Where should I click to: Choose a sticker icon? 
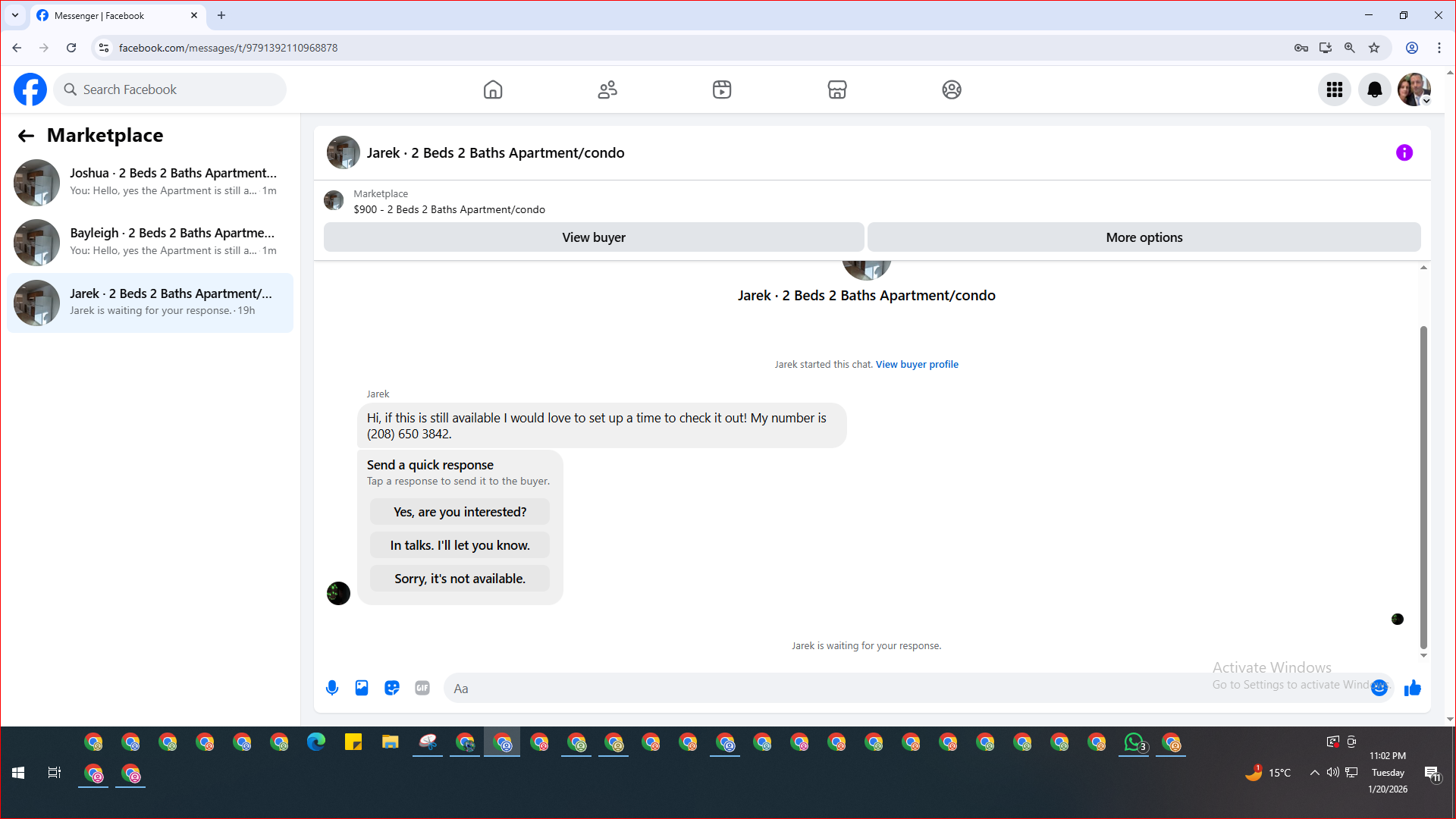(x=392, y=688)
